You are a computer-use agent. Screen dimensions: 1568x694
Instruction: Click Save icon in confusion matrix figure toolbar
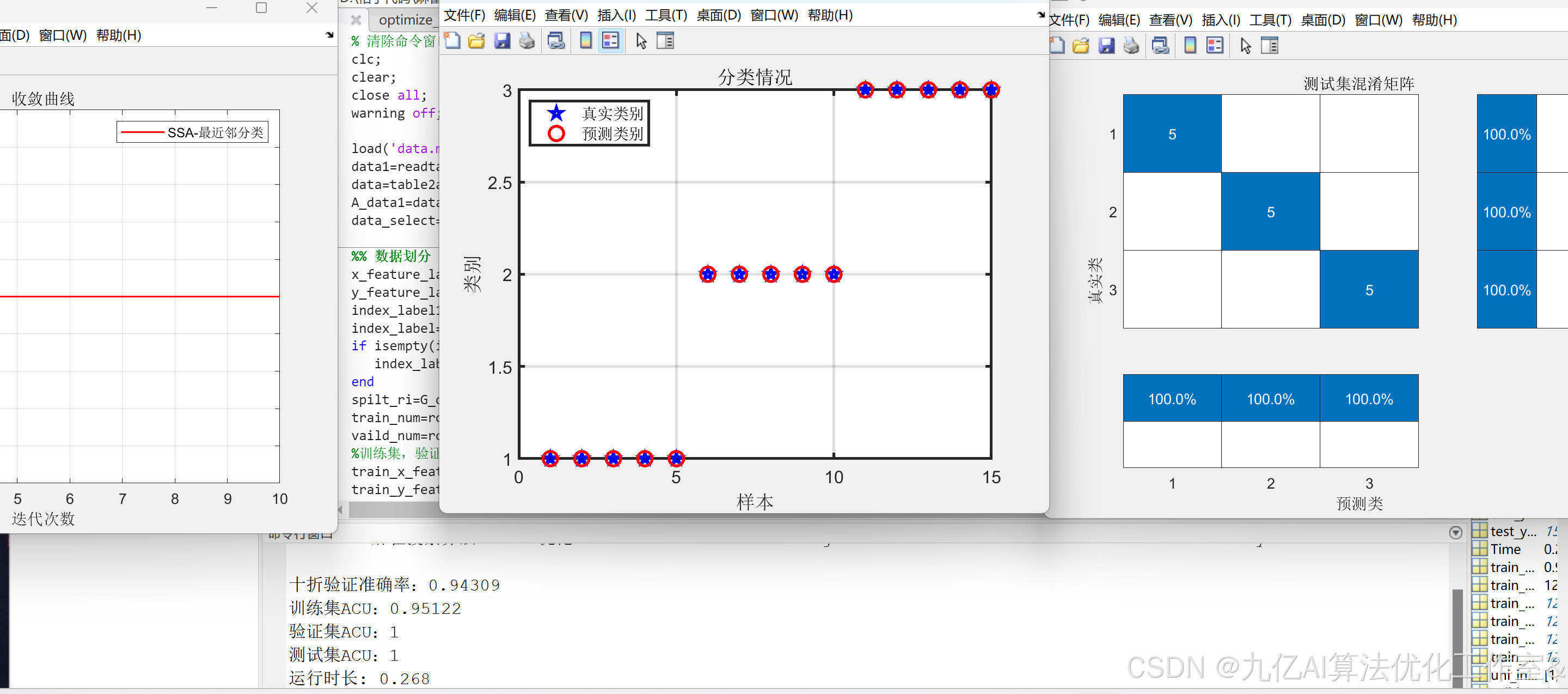[x=1106, y=46]
